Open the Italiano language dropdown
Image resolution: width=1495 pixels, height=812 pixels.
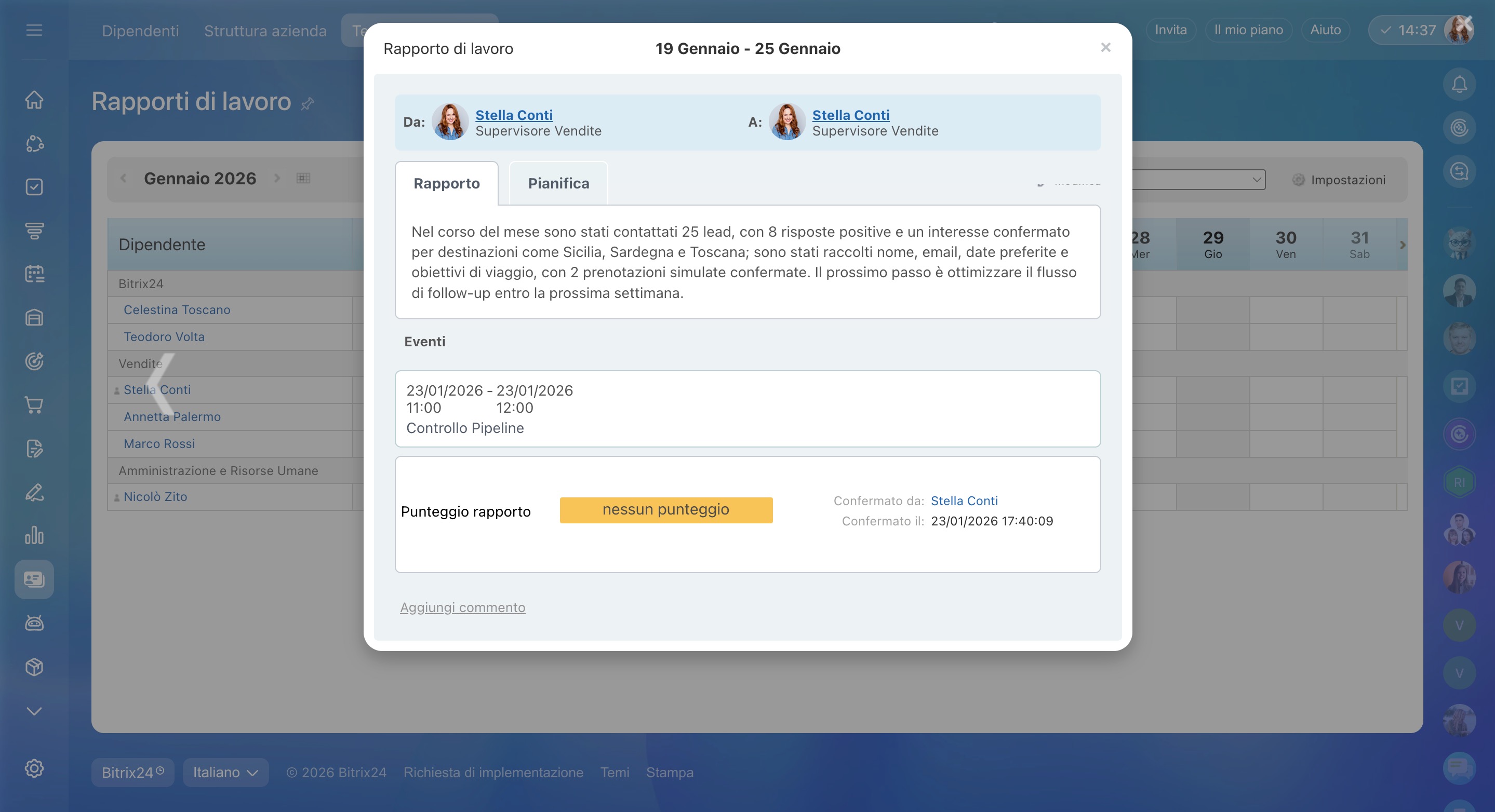[x=225, y=772]
